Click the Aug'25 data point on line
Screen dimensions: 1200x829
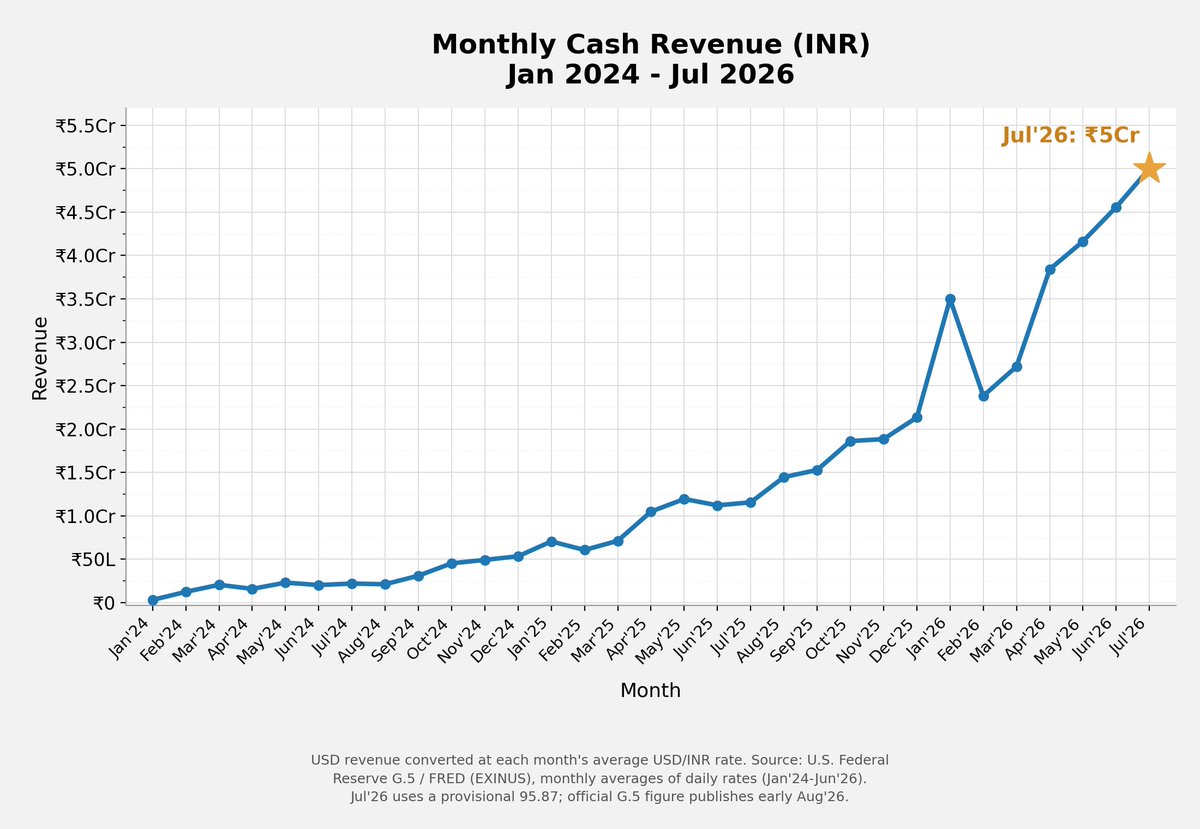tap(784, 477)
